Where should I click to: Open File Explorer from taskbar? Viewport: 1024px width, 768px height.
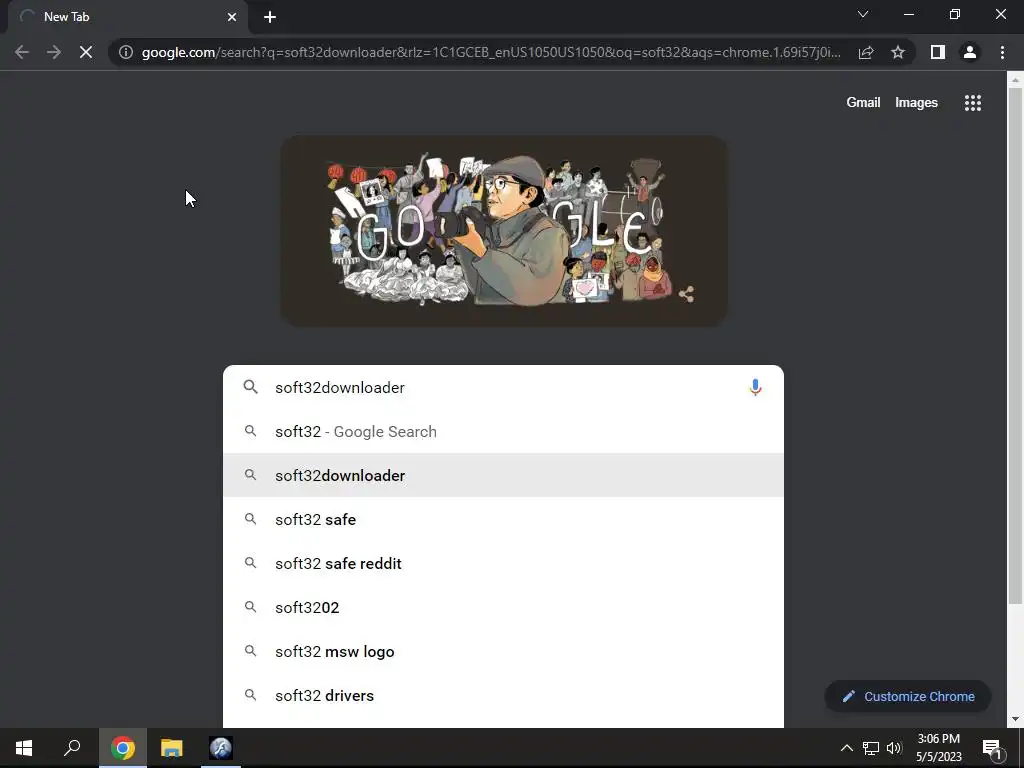tap(172, 748)
